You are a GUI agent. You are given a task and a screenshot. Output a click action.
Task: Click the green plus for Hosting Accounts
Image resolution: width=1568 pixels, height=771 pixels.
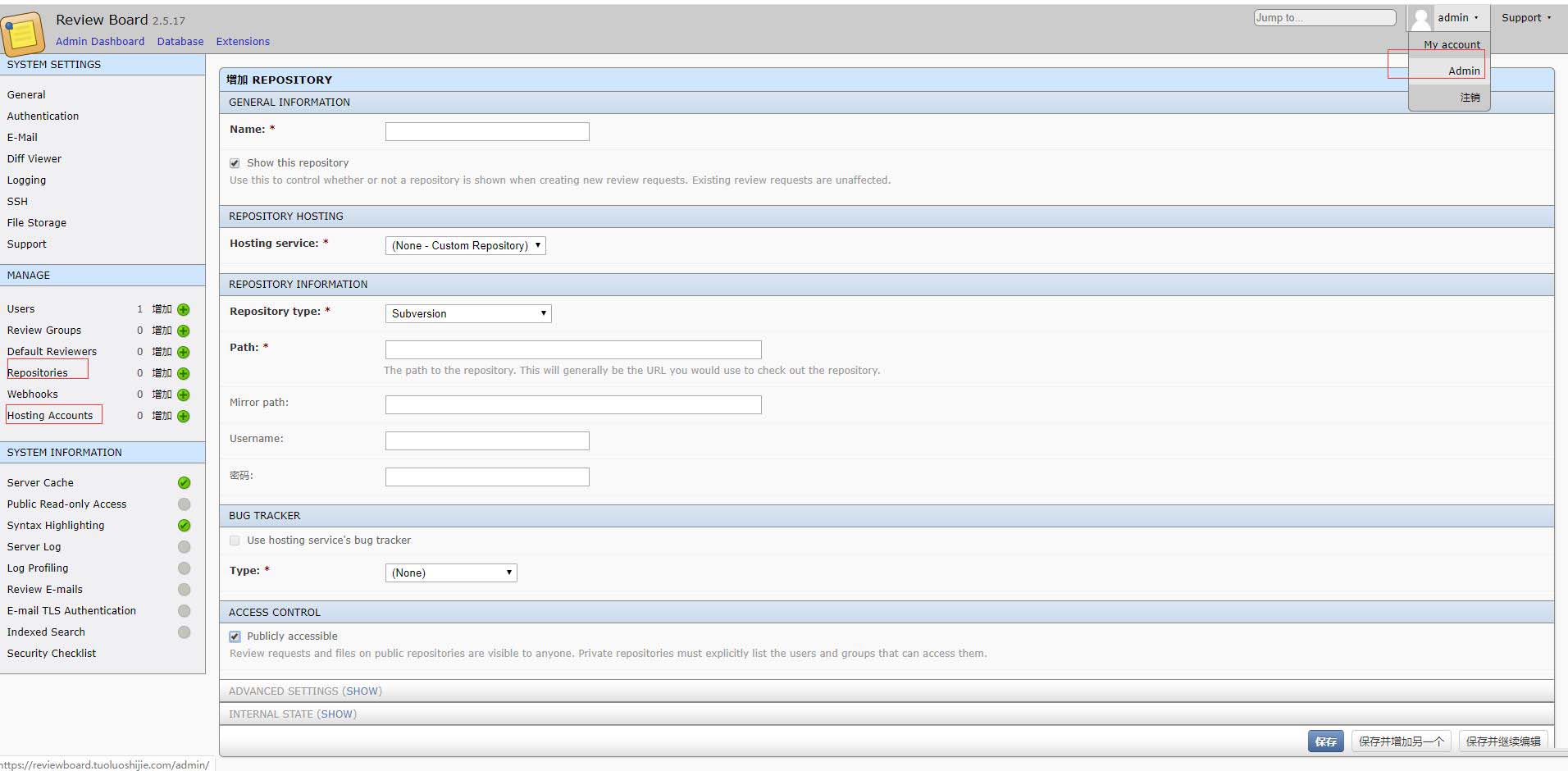[x=184, y=416]
